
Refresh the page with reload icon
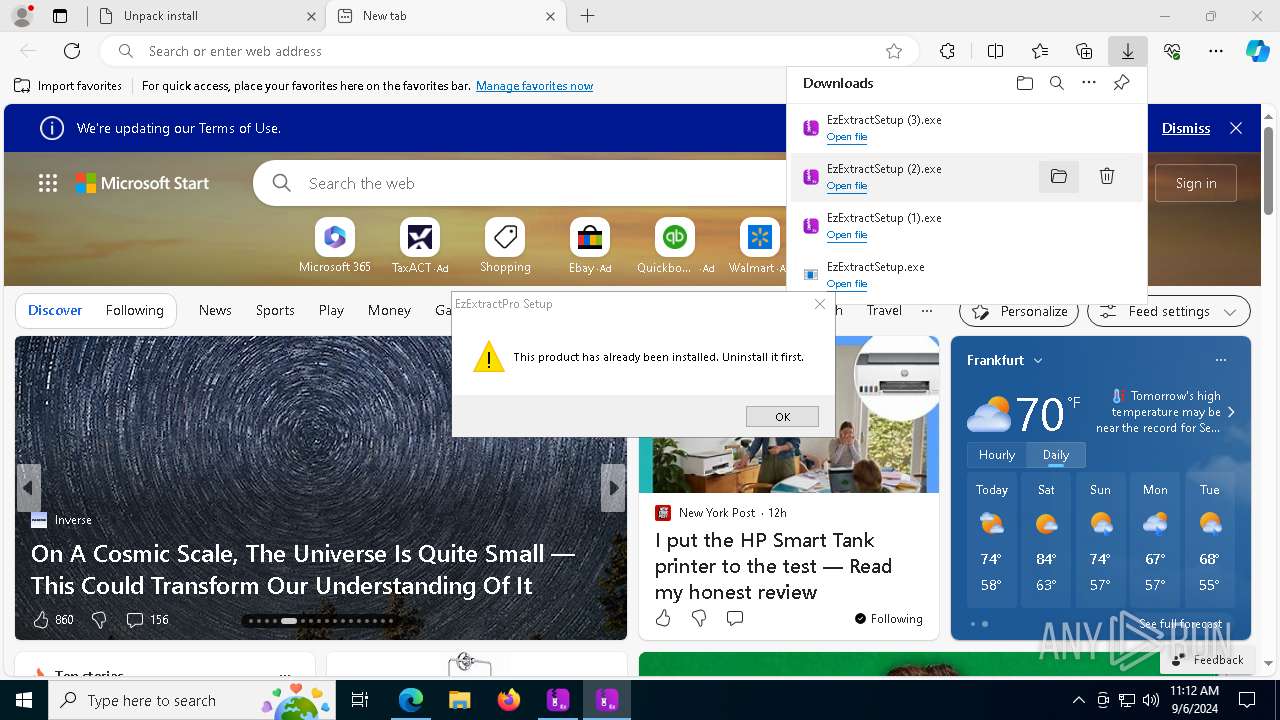tap(72, 51)
